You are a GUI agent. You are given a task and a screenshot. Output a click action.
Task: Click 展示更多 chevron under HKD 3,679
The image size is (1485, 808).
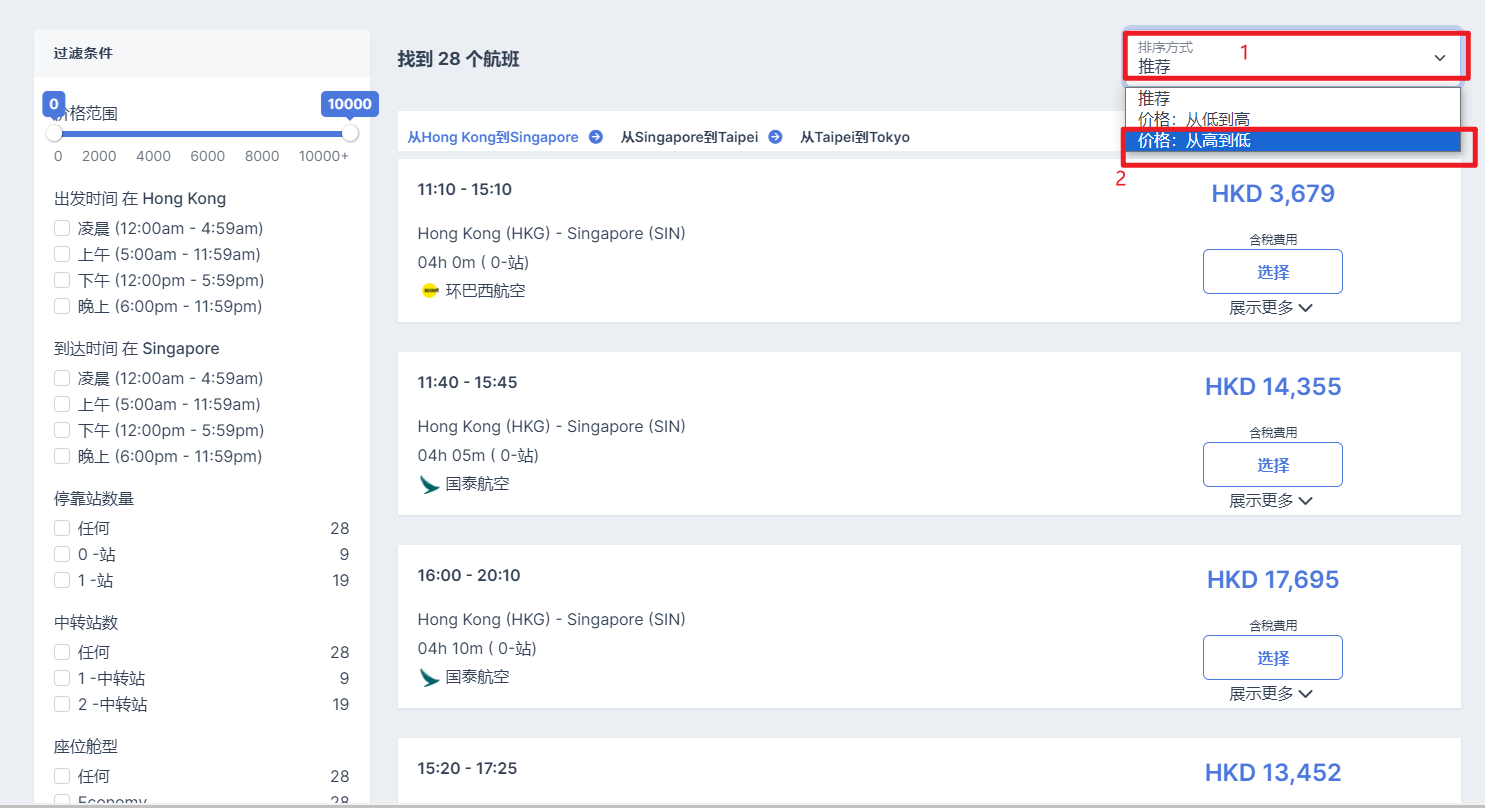(x=1305, y=308)
